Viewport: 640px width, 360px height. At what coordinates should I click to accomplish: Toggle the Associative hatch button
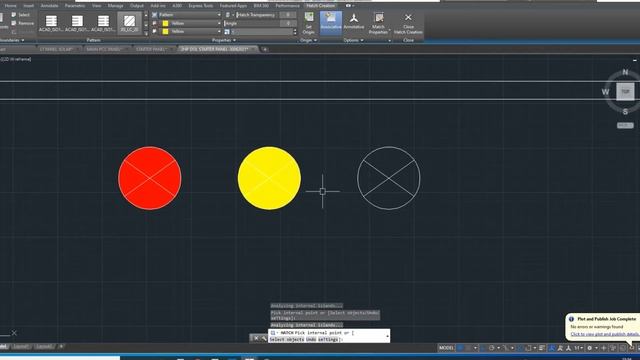(331, 22)
